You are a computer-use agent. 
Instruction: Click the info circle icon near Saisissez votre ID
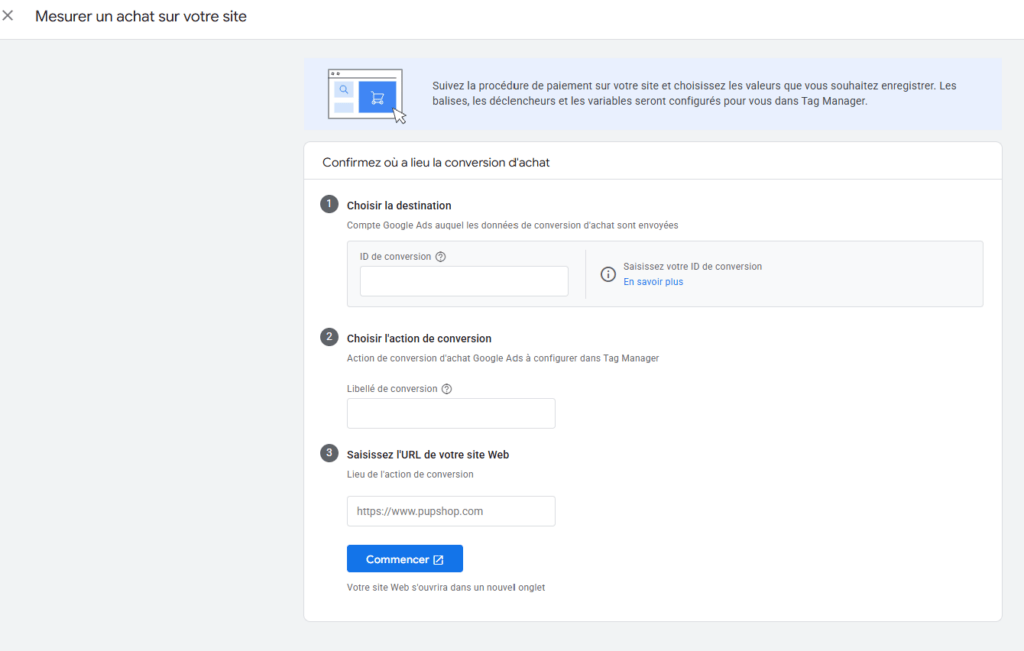click(608, 274)
